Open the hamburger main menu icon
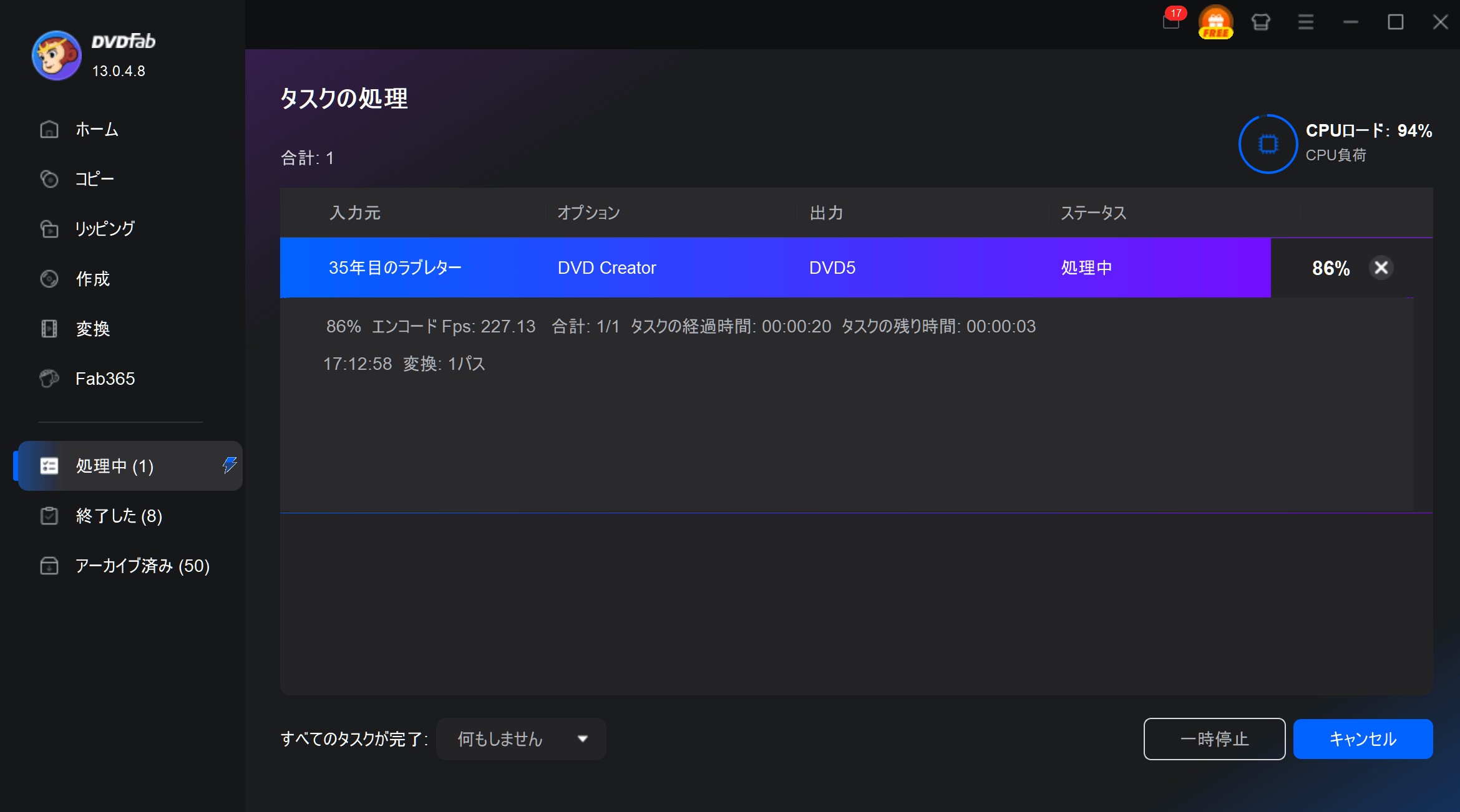This screenshot has width=1460, height=812. 1305,22
